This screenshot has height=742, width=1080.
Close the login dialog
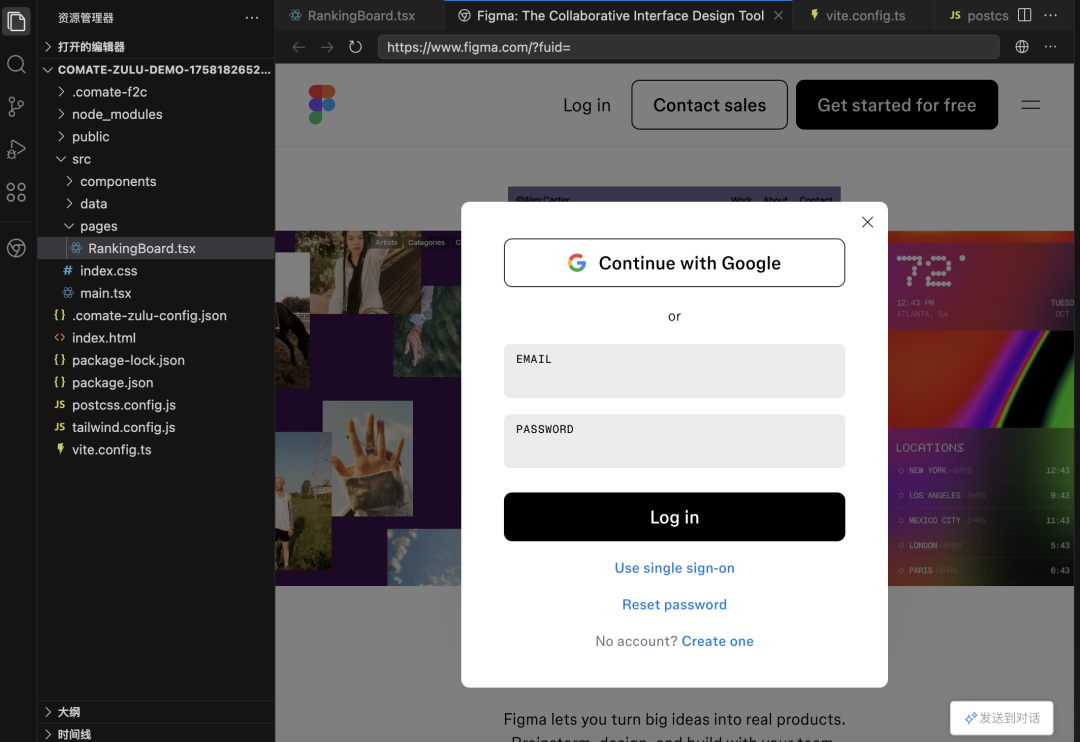867,222
